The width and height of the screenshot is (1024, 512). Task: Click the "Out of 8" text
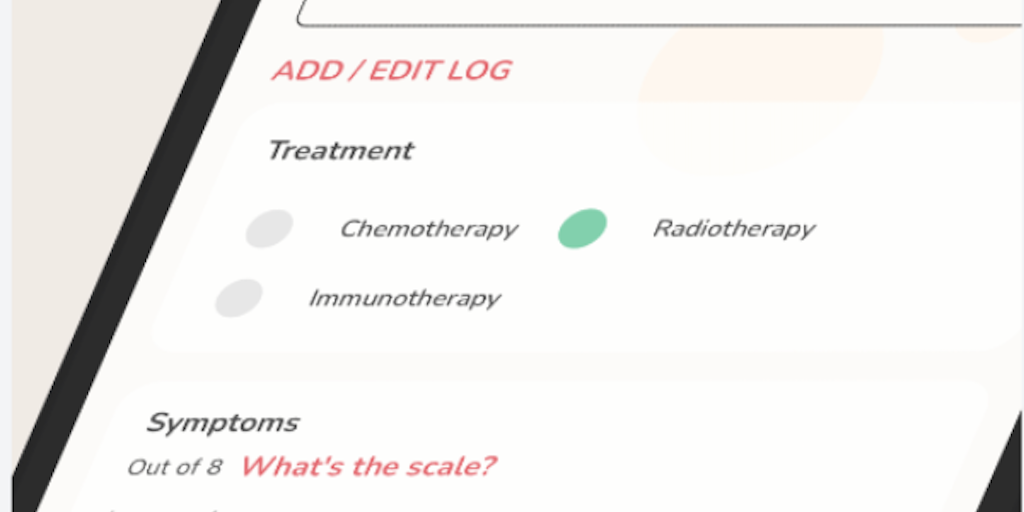(174, 467)
